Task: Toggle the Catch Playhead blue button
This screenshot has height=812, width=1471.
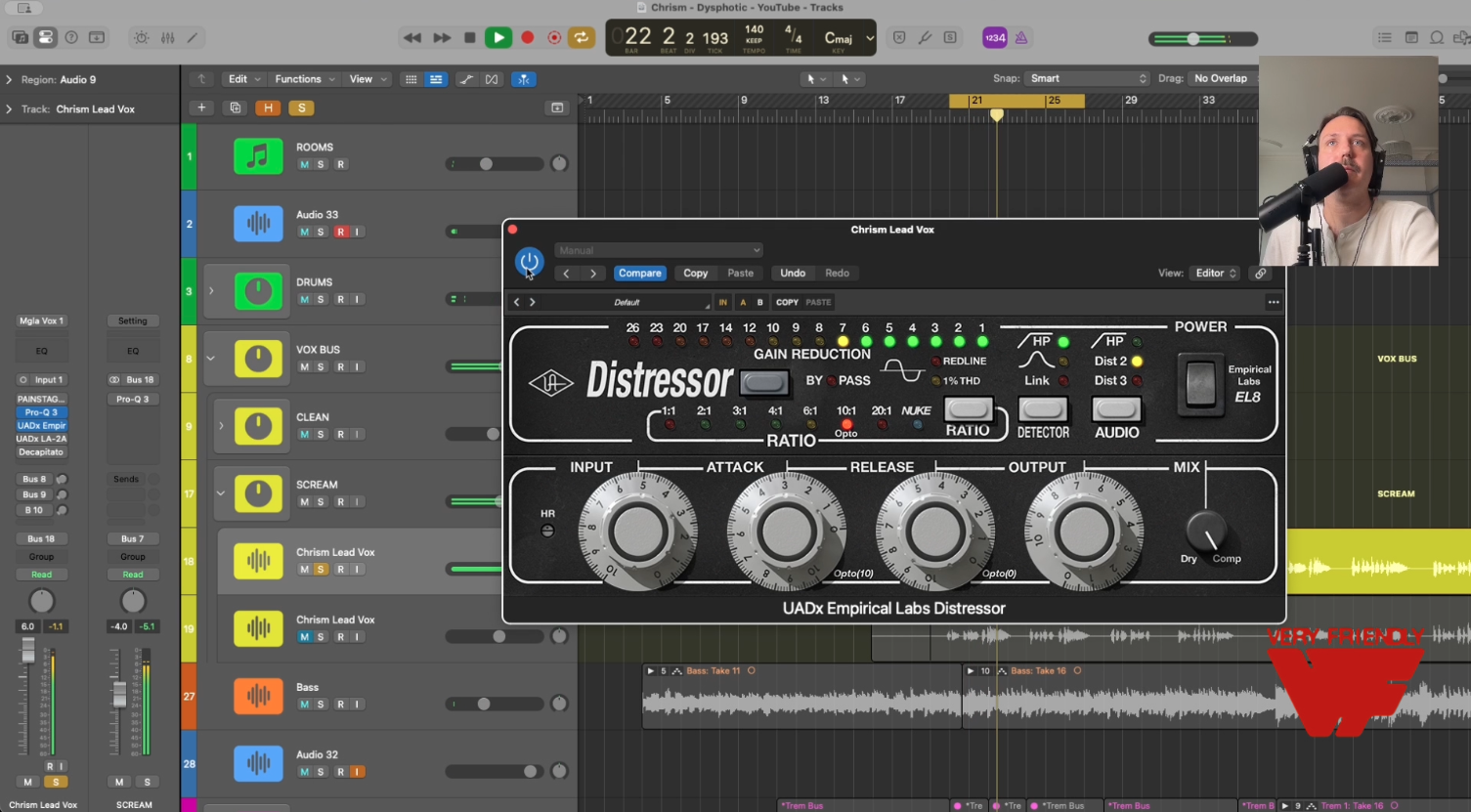Action: click(524, 79)
